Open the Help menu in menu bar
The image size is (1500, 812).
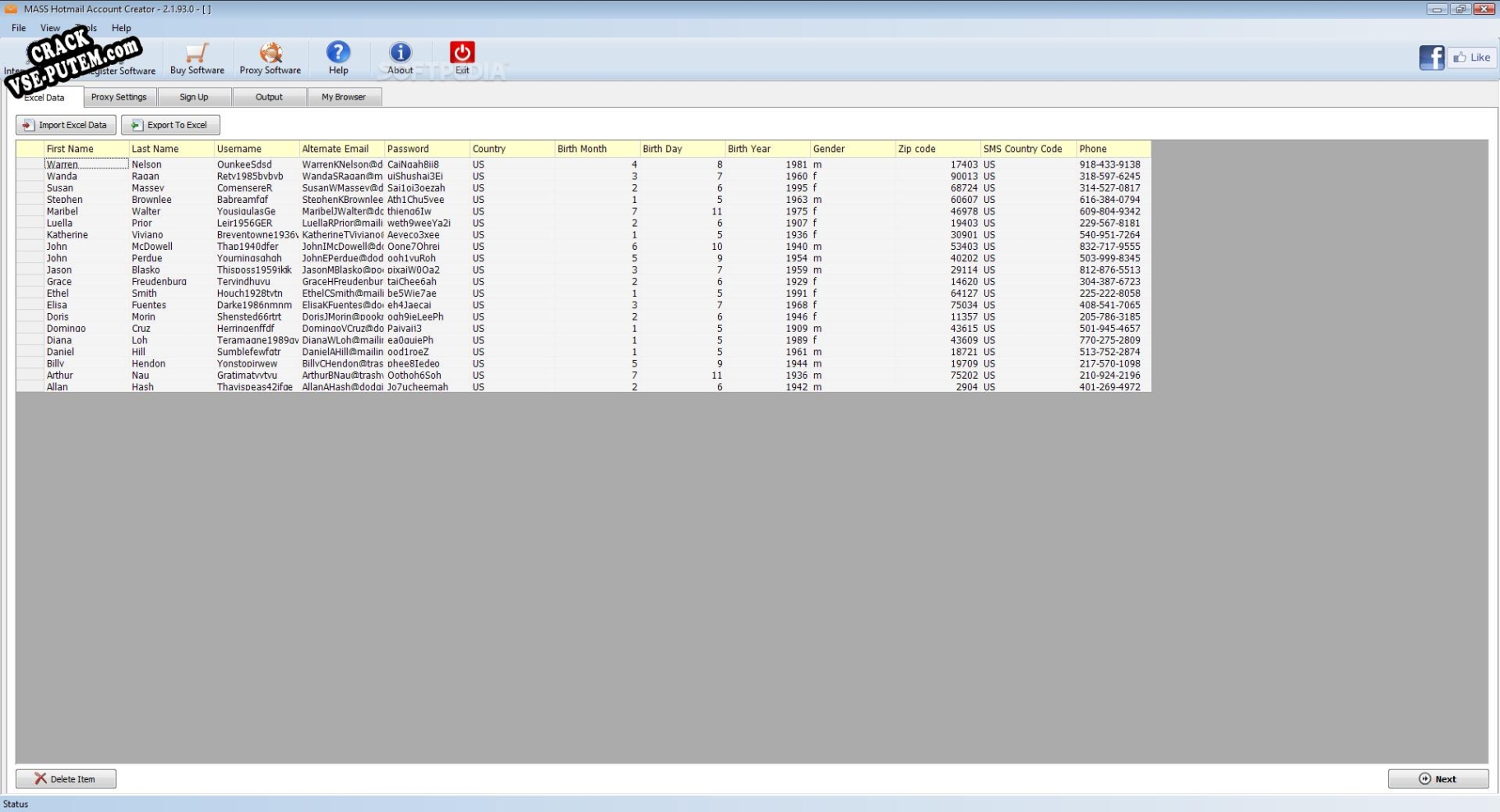tap(122, 28)
